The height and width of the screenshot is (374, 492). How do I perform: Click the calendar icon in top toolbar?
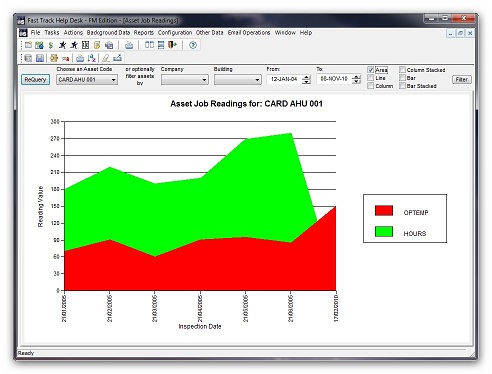tap(86, 45)
